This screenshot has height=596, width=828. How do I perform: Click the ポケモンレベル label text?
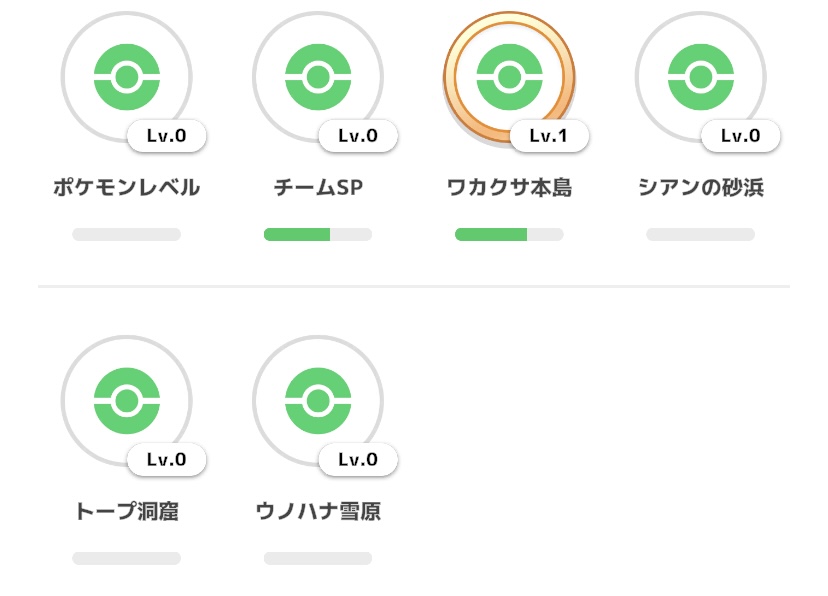click(127, 187)
